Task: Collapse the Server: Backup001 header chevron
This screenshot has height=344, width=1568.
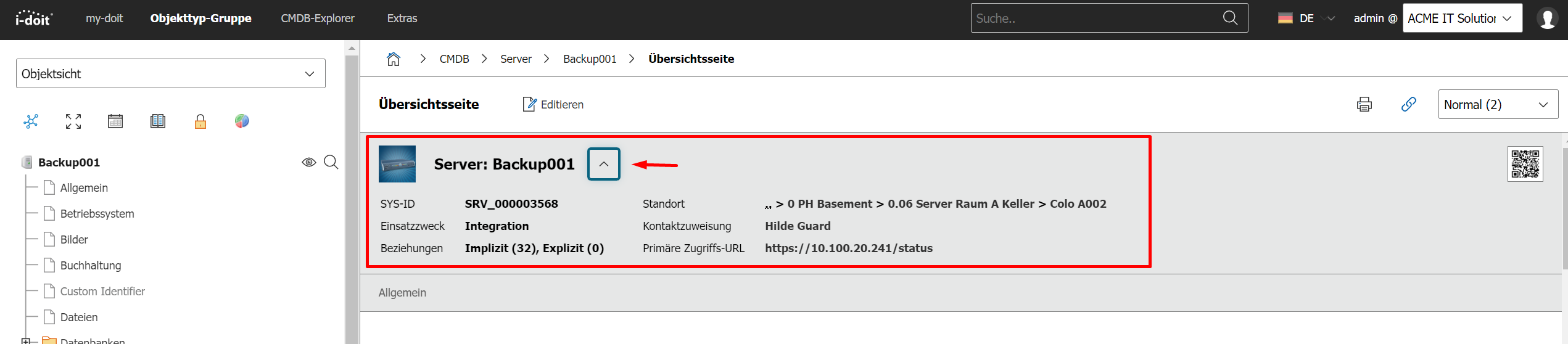Action: click(x=604, y=164)
